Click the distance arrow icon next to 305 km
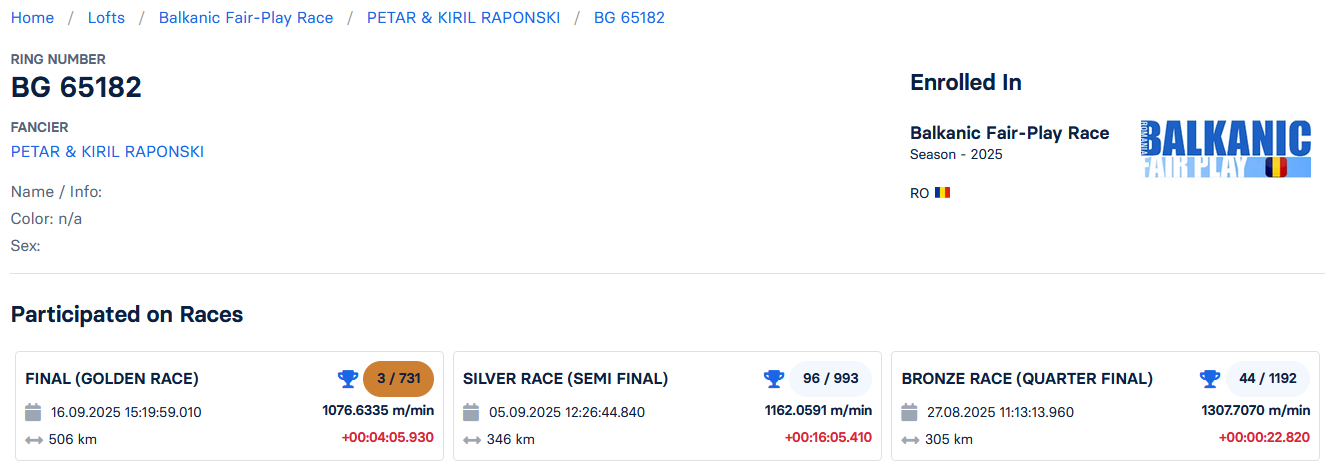The image size is (1334, 476). coord(910,439)
